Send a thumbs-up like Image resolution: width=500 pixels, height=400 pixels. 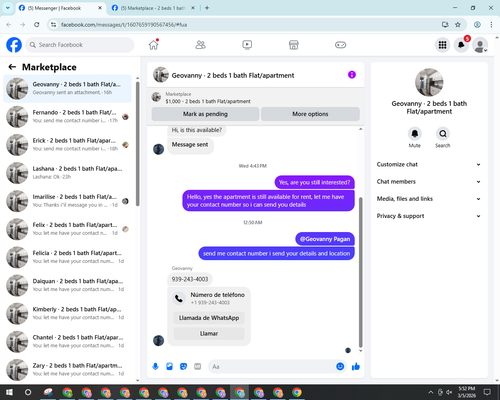(x=356, y=367)
